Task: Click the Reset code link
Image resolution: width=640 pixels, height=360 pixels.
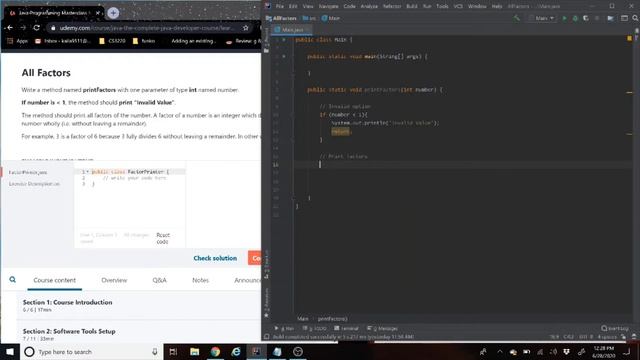Action: click(163, 238)
